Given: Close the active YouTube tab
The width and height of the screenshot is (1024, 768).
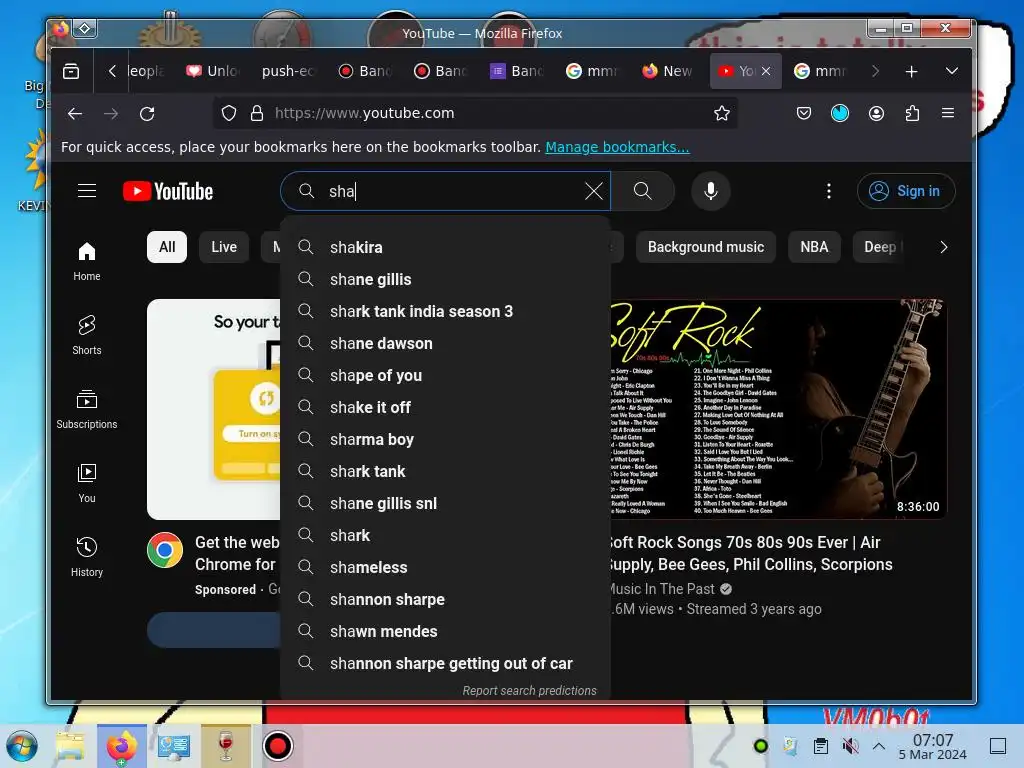Looking at the screenshot, I should tap(766, 71).
